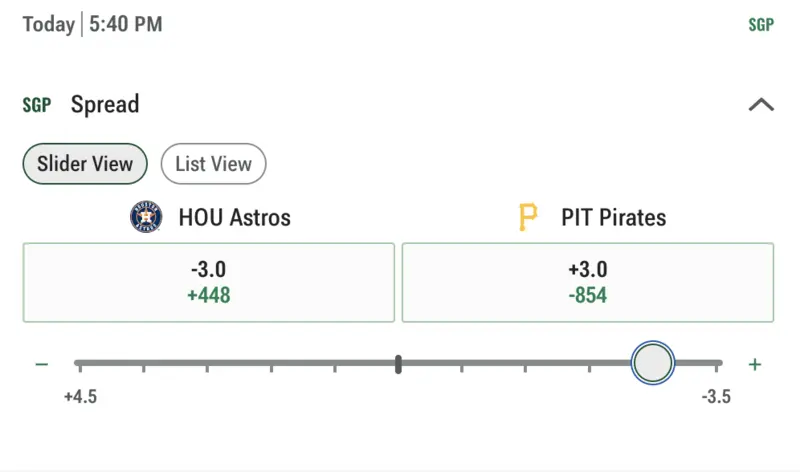Click the +4.5 label at slider start

[80, 397]
